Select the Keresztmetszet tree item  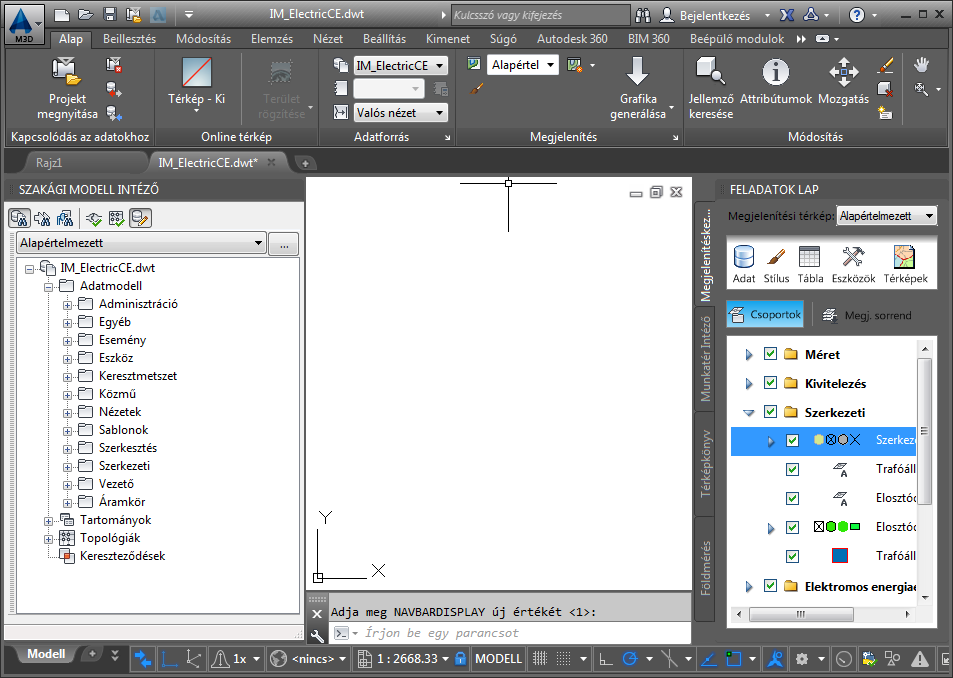(138, 376)
